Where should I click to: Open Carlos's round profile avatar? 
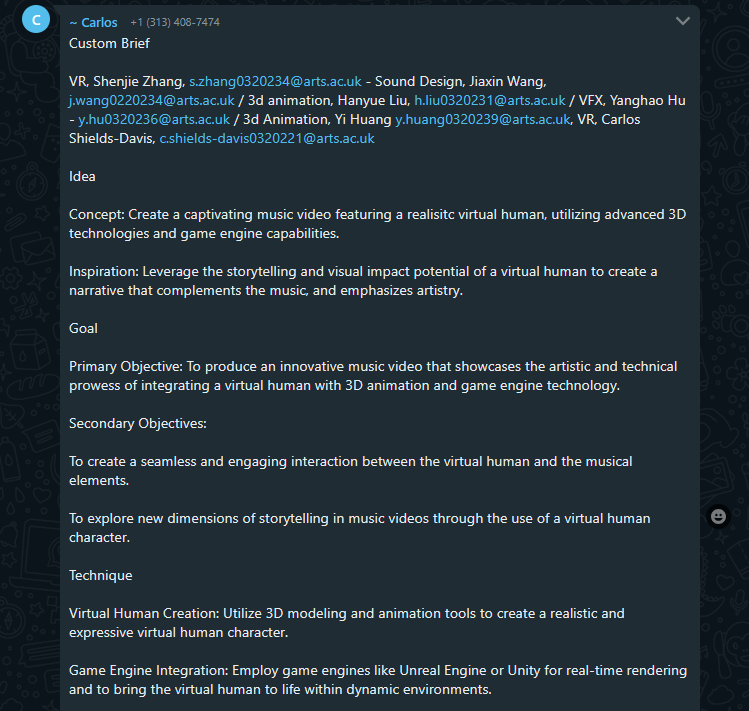36,20
